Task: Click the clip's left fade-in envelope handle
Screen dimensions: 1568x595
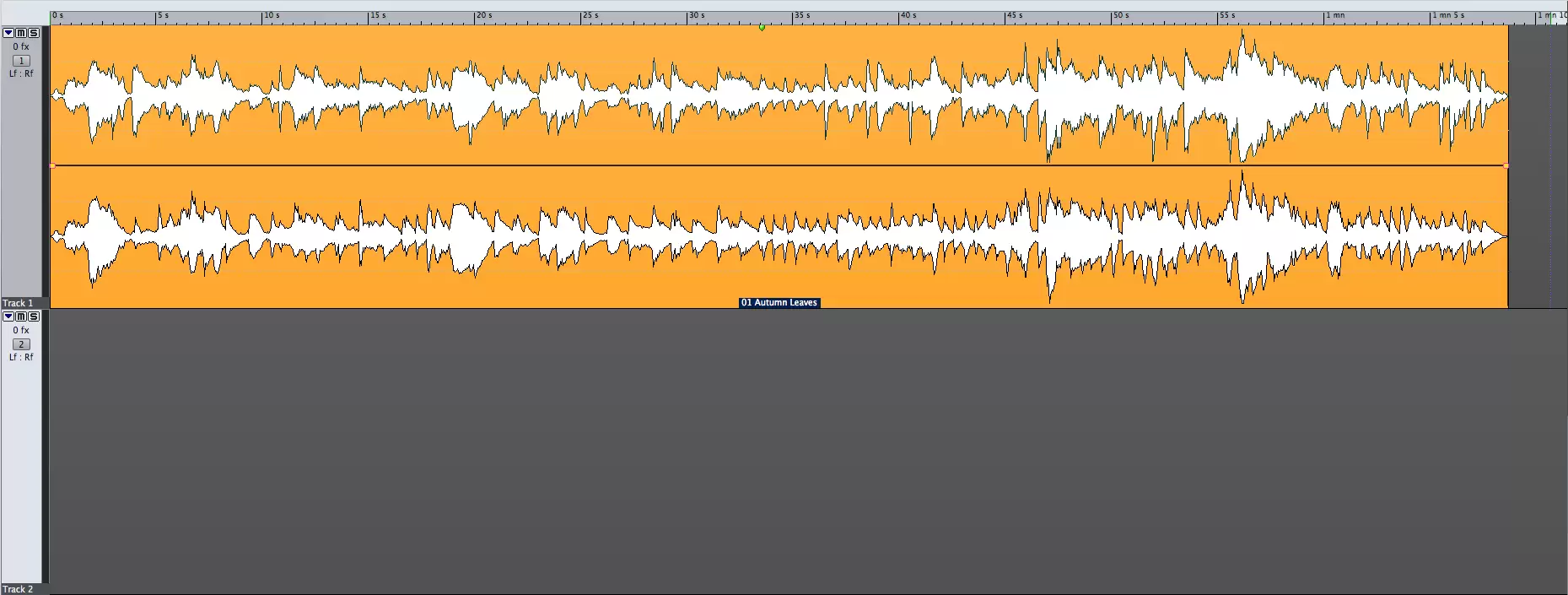Action: [x=52, y=165]
